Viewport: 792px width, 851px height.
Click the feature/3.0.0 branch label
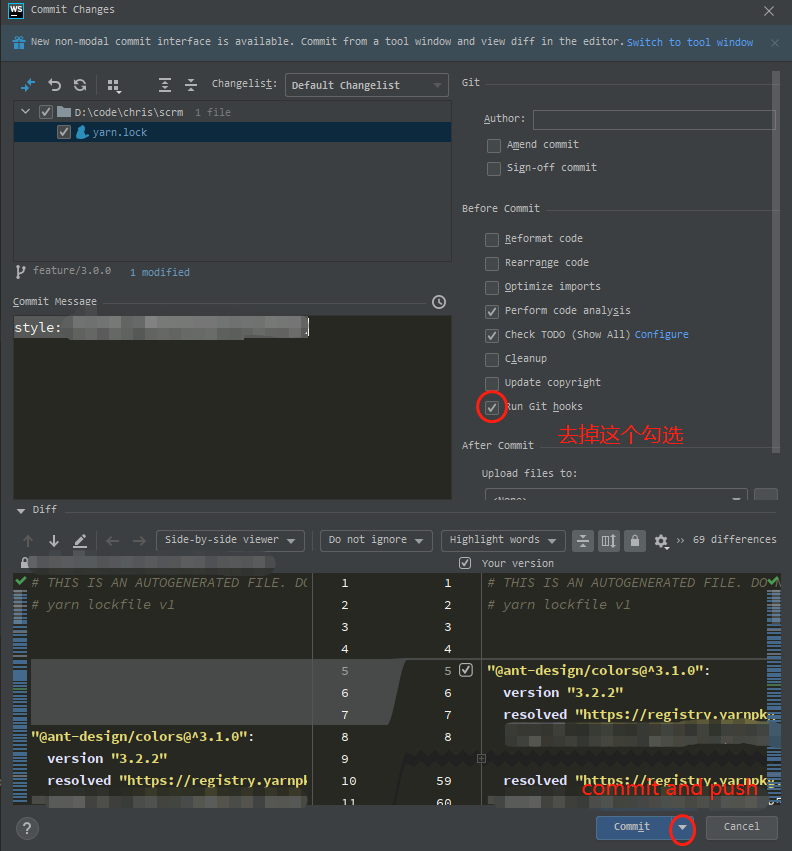72,270
